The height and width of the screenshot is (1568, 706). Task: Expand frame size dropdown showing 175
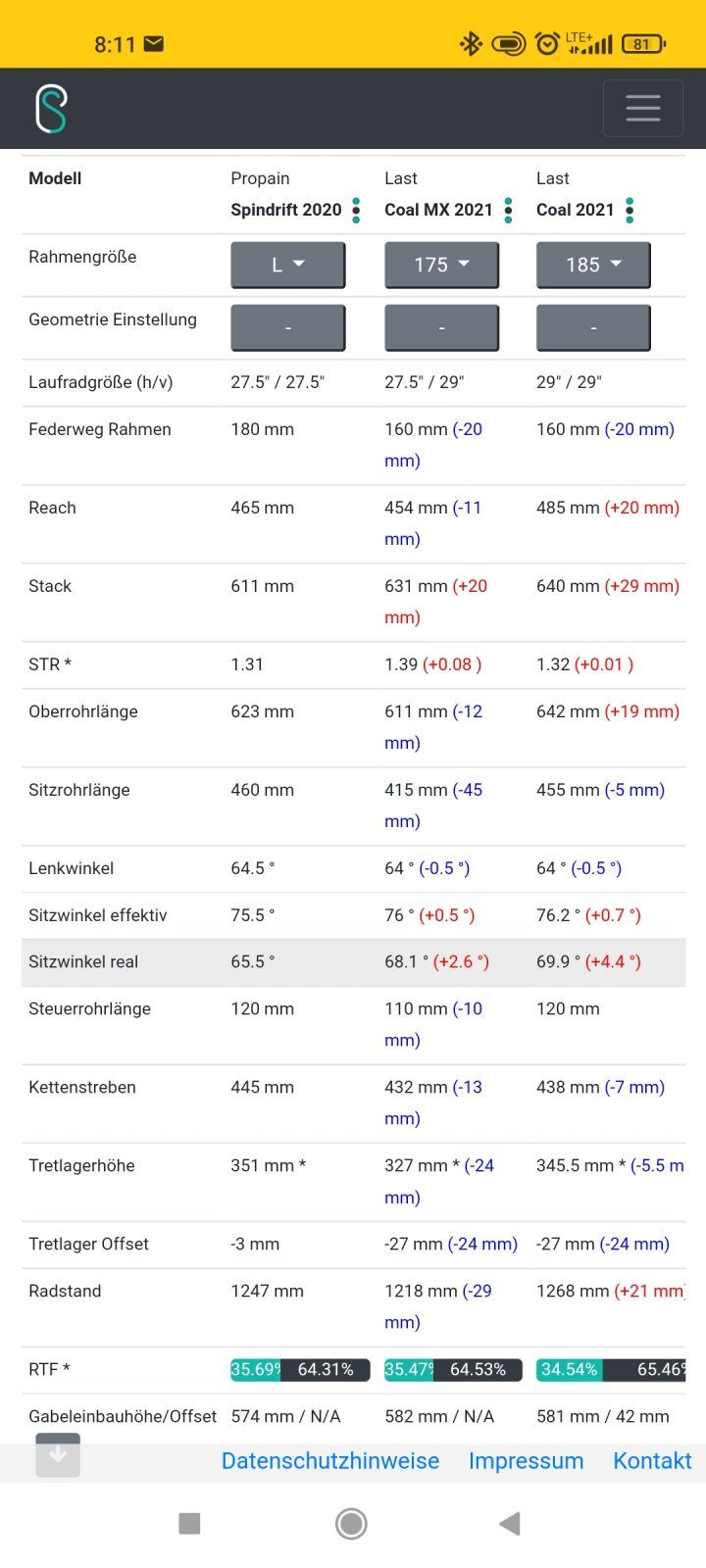[441, 265]
